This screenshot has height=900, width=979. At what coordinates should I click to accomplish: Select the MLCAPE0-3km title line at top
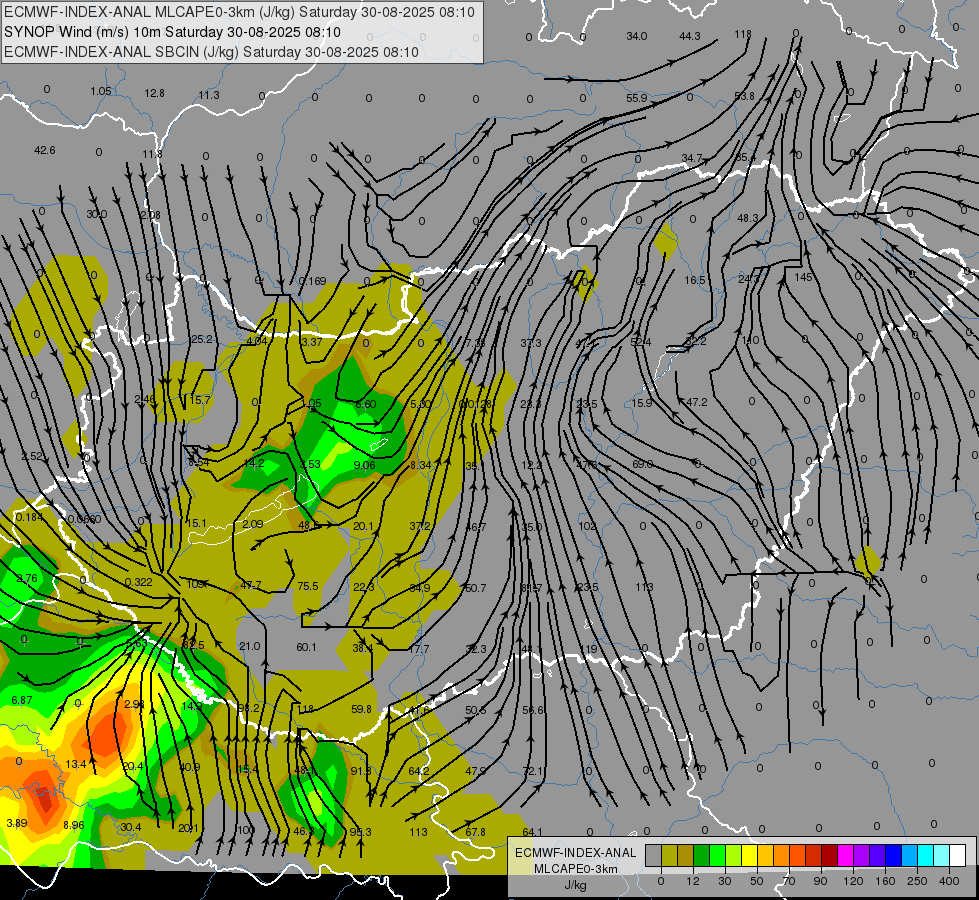(x=239, y=12)
